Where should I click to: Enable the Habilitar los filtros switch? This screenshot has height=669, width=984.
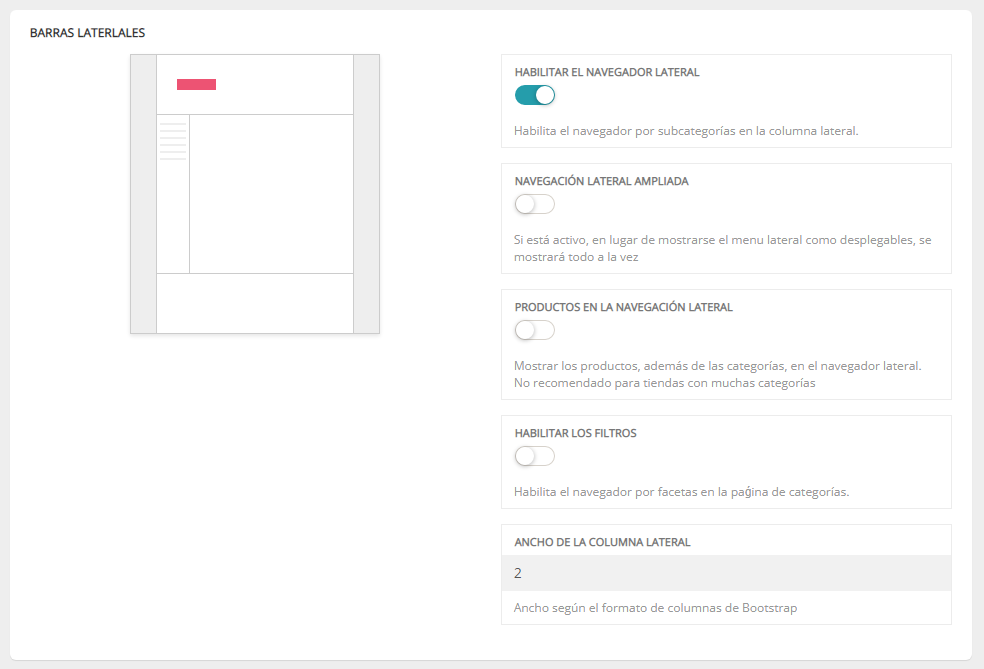534,456
